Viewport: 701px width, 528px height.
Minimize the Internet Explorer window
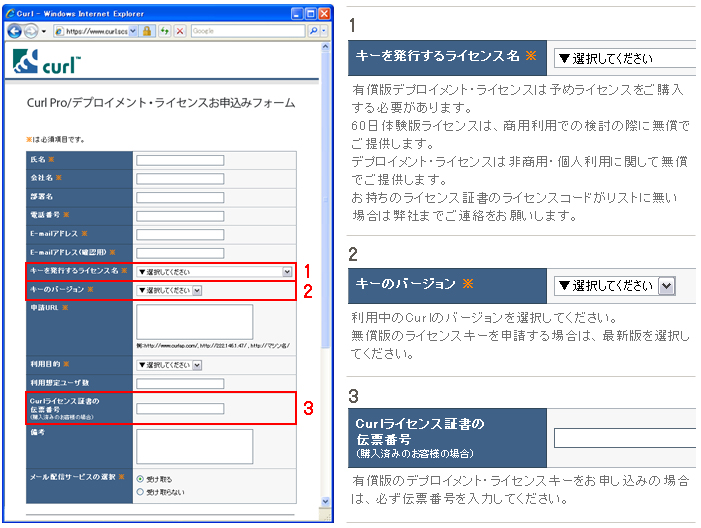tap(297, 13)
